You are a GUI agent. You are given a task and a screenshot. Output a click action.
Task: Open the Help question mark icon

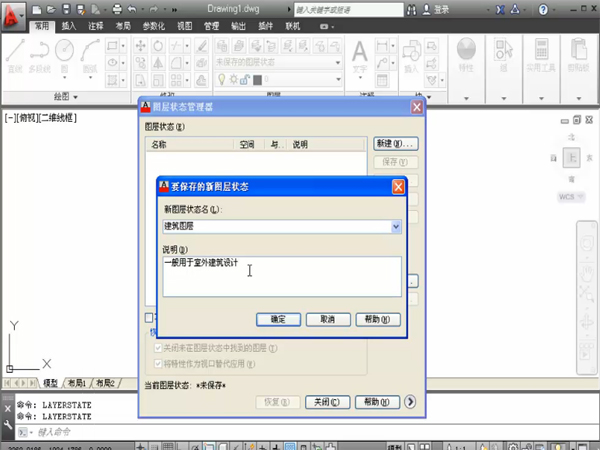[x=543, y=10]
